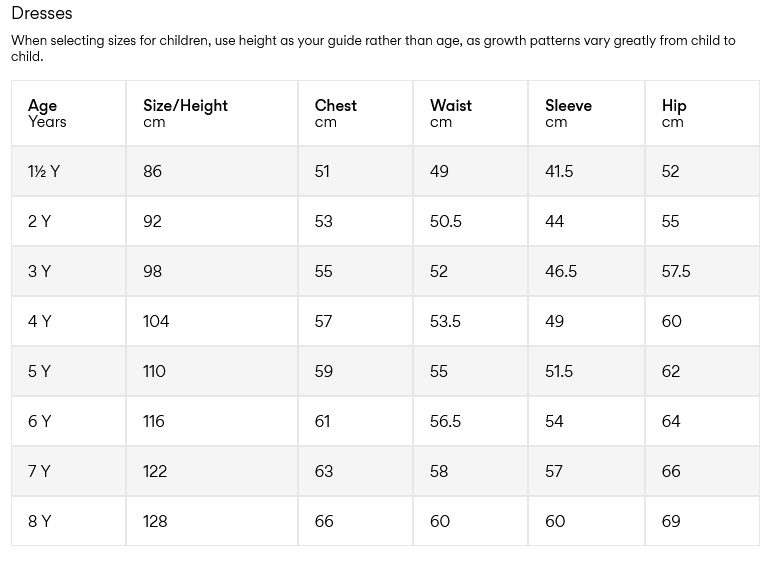Click the 8 Y age cell
Screen dimensions: 760x562
pyautogui.click(x=39, y=521)
